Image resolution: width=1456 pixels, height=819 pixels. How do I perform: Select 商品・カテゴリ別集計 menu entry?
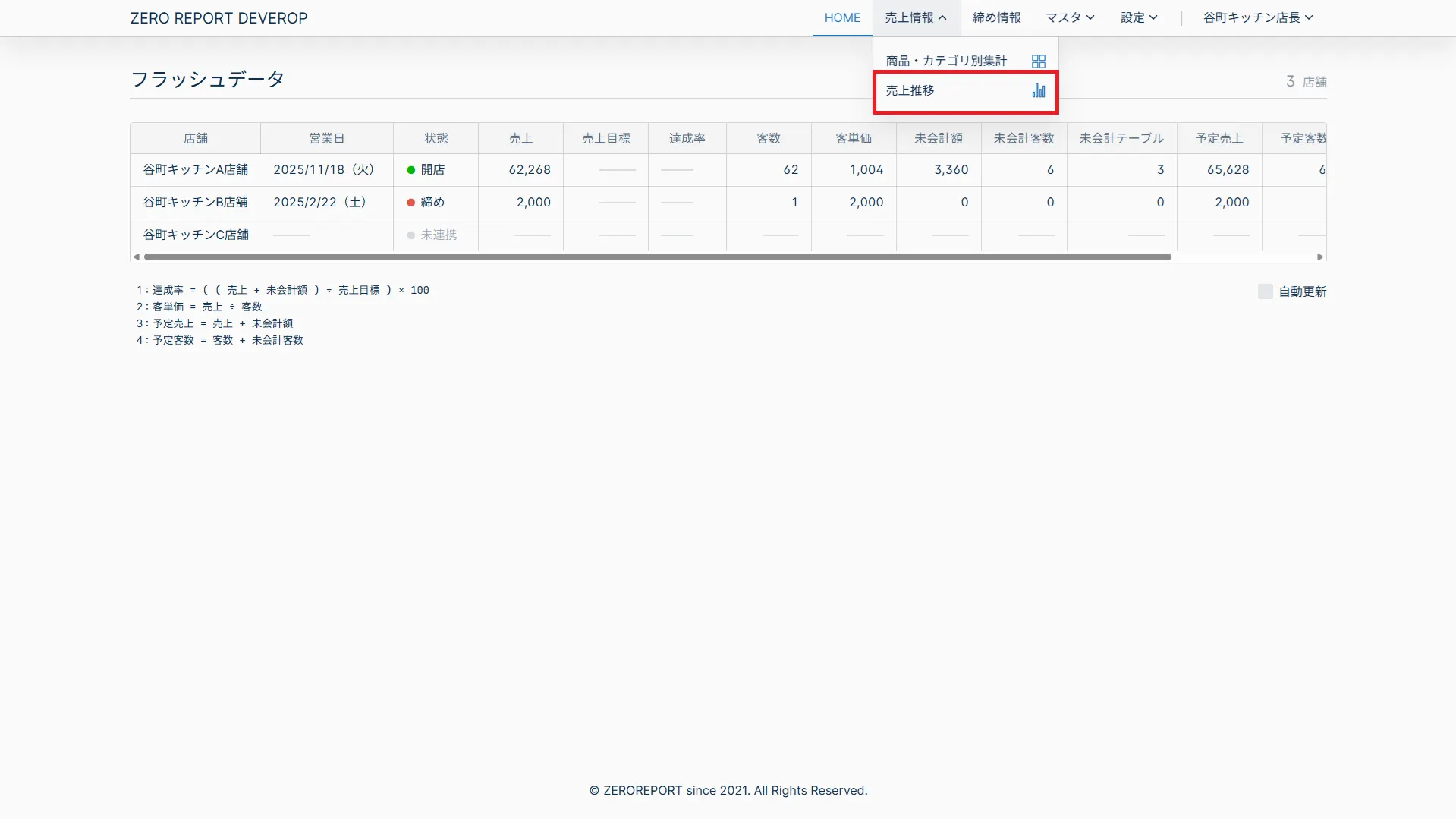[946, 61]
